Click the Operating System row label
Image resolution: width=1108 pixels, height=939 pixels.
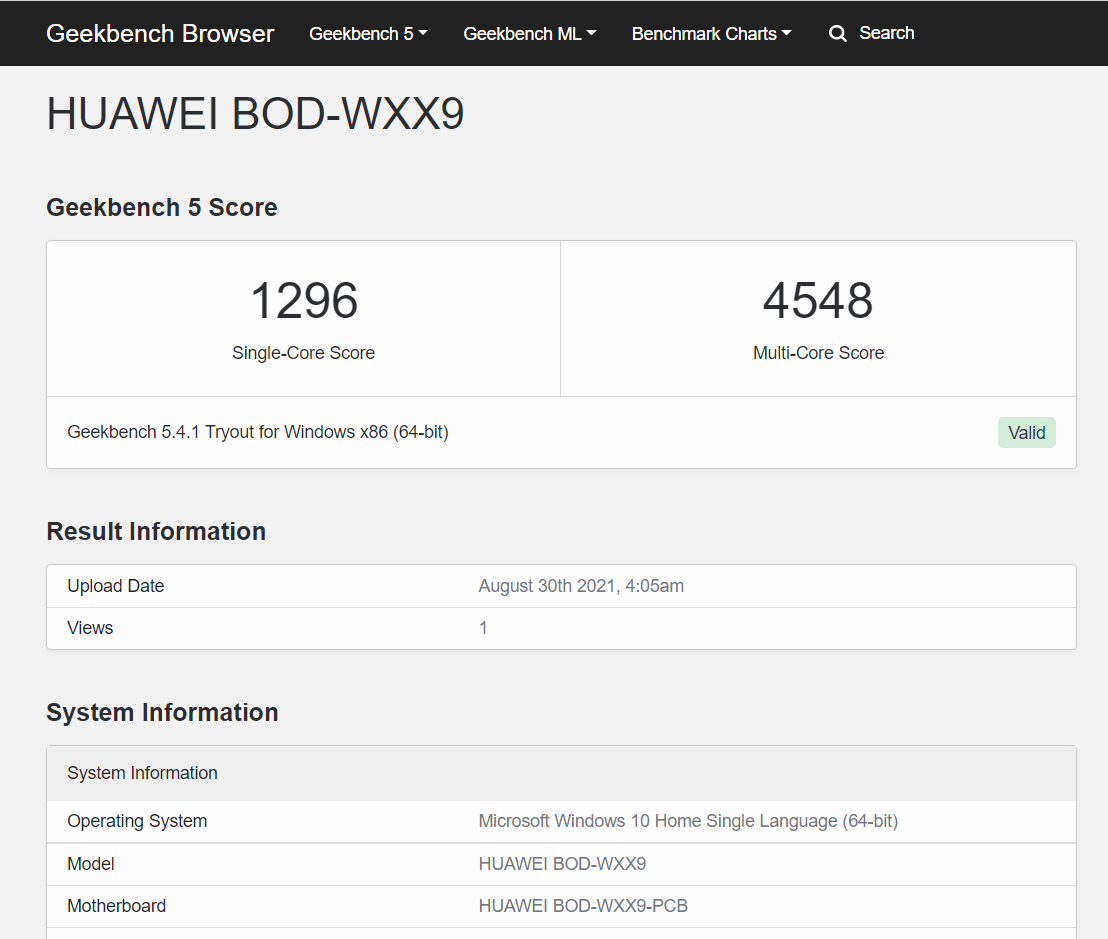[137, 821]
